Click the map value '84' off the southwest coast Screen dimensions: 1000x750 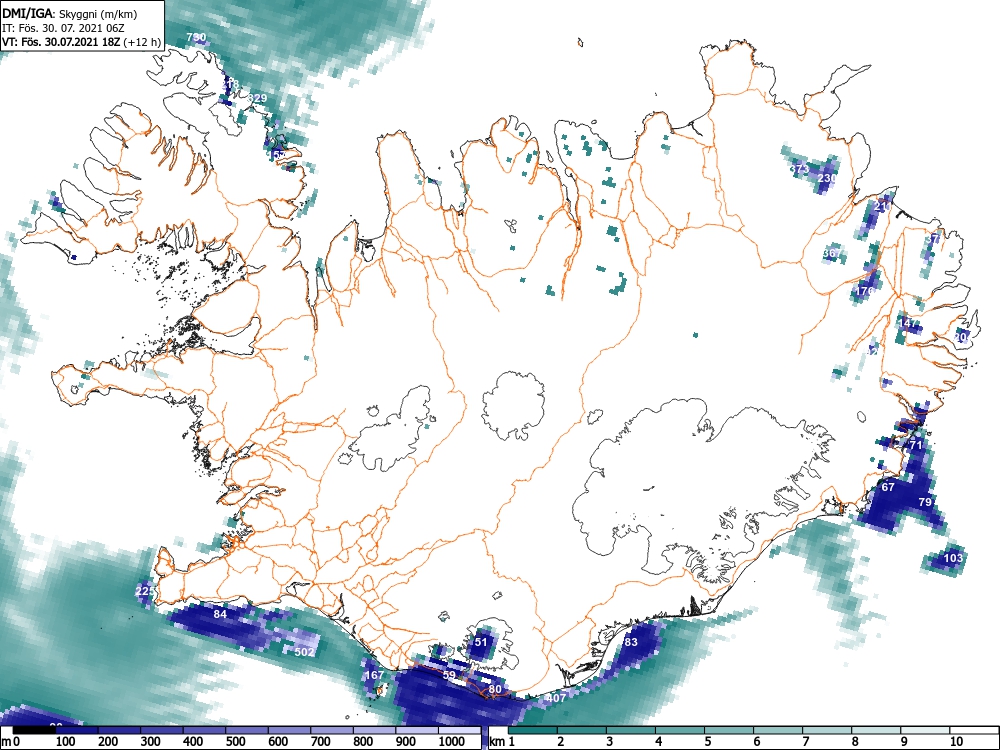pos(220,614)
